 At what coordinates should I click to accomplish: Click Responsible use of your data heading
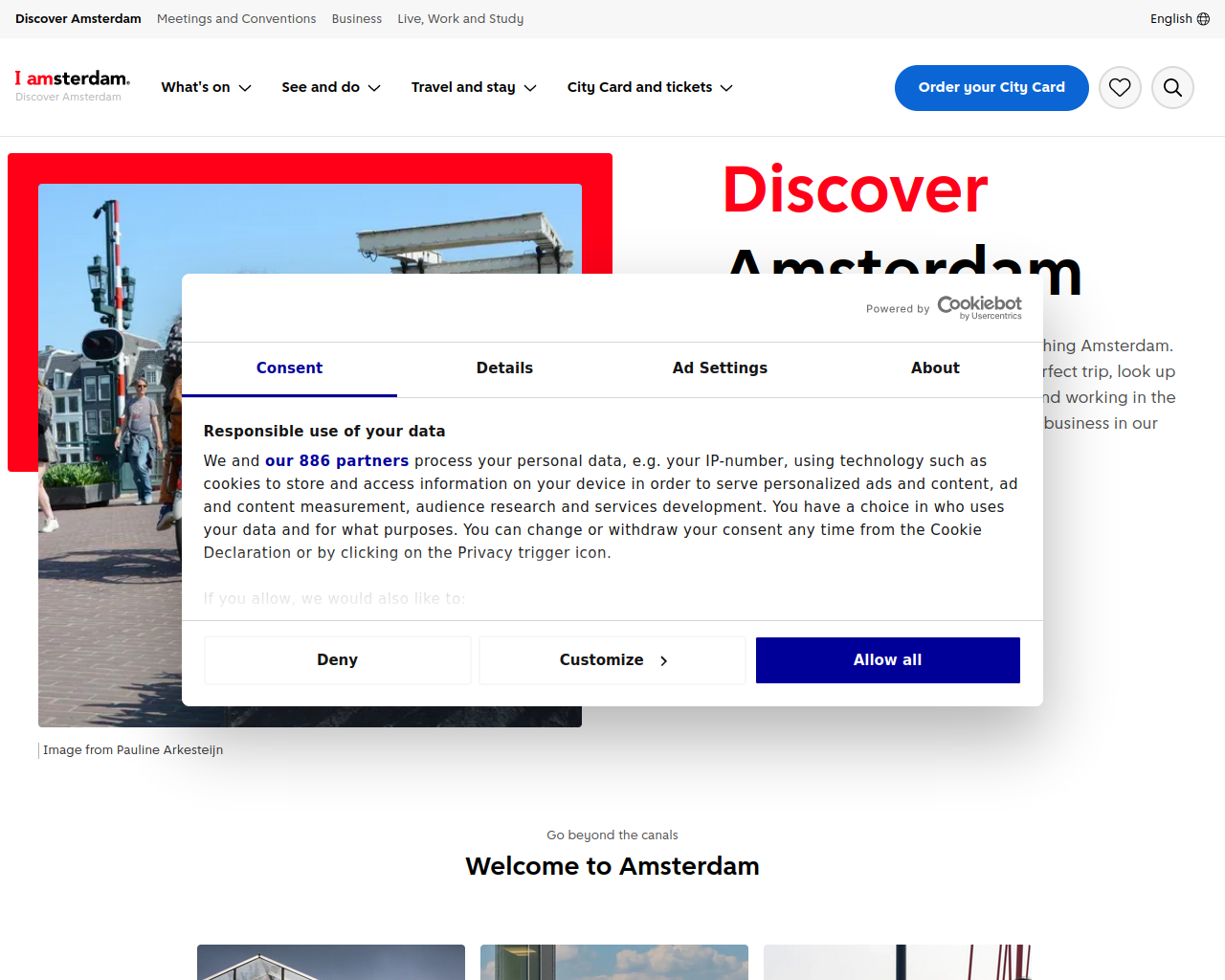(324, 432)
